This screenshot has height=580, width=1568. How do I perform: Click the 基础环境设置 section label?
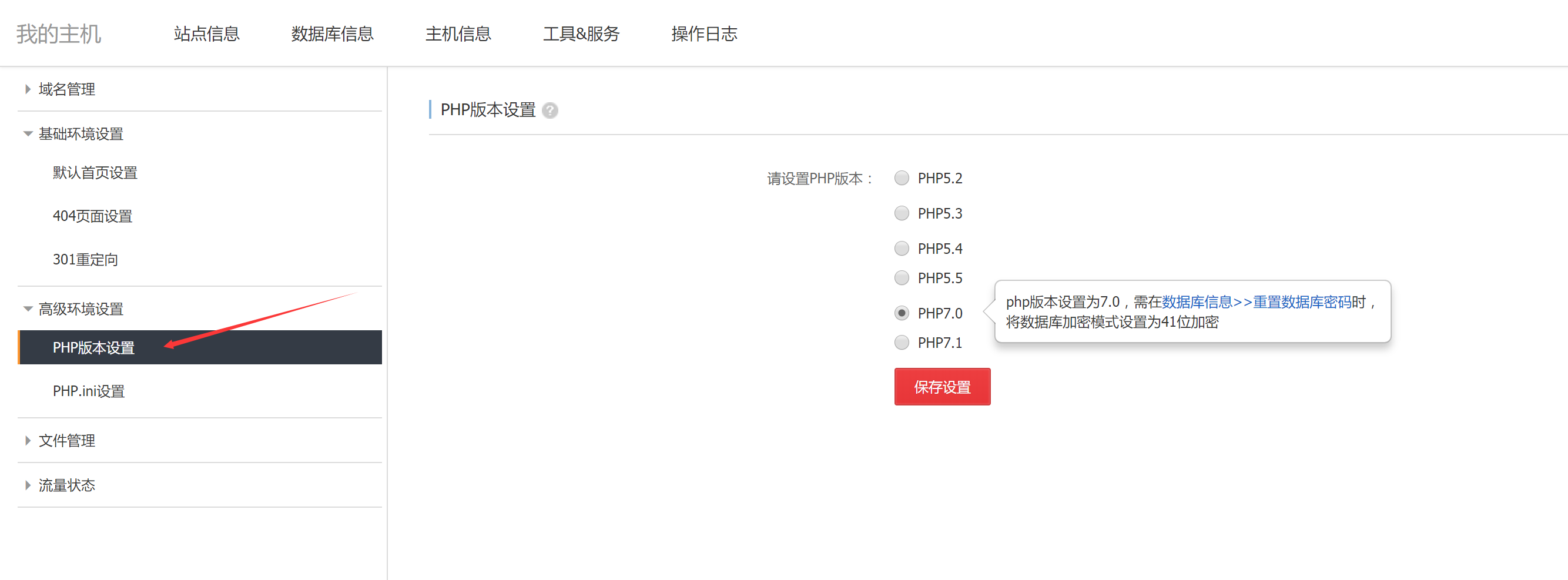click(81, 134)
